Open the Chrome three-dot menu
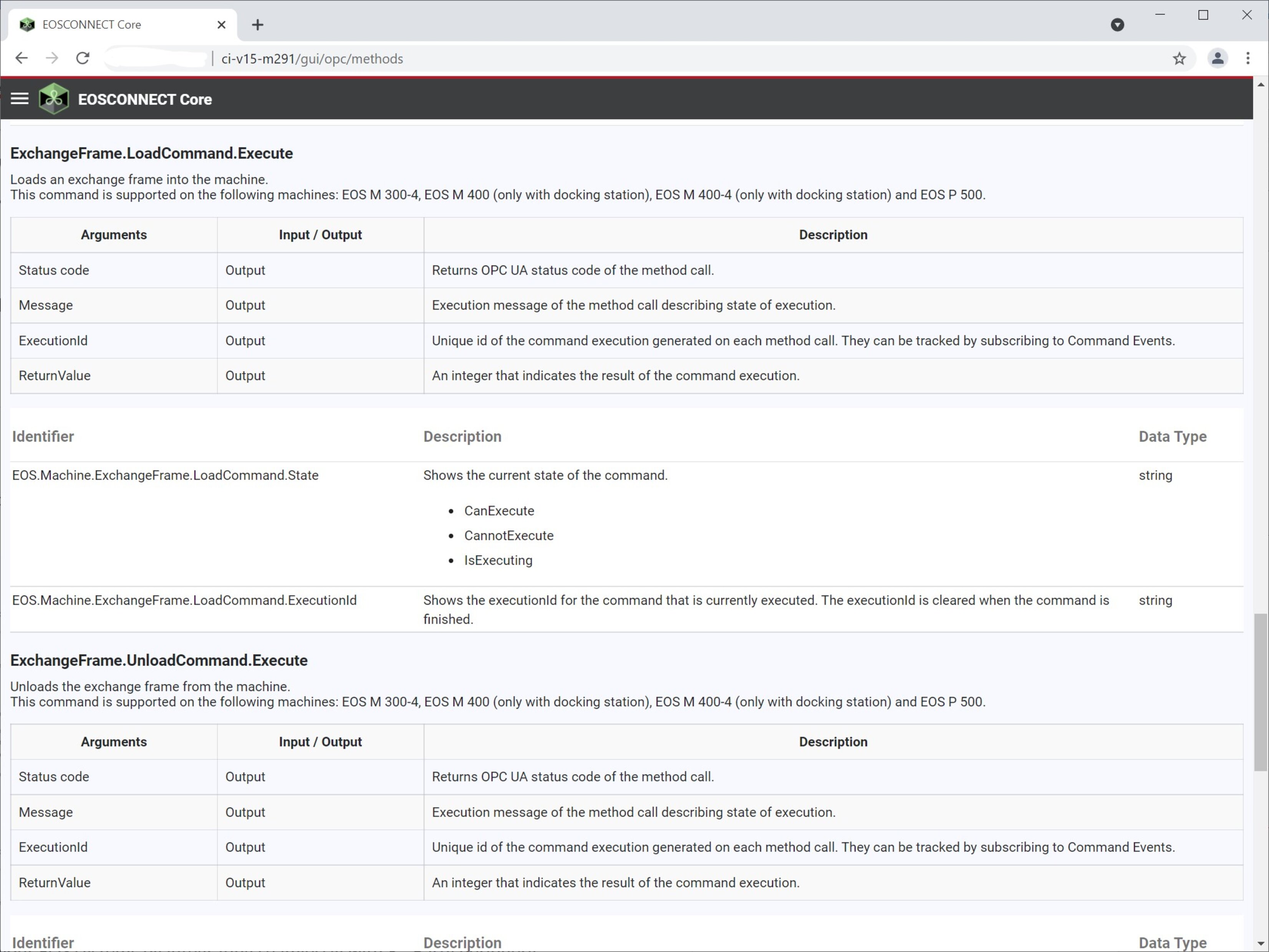Screen dimensions: 1269x952 coord(1248,58)
